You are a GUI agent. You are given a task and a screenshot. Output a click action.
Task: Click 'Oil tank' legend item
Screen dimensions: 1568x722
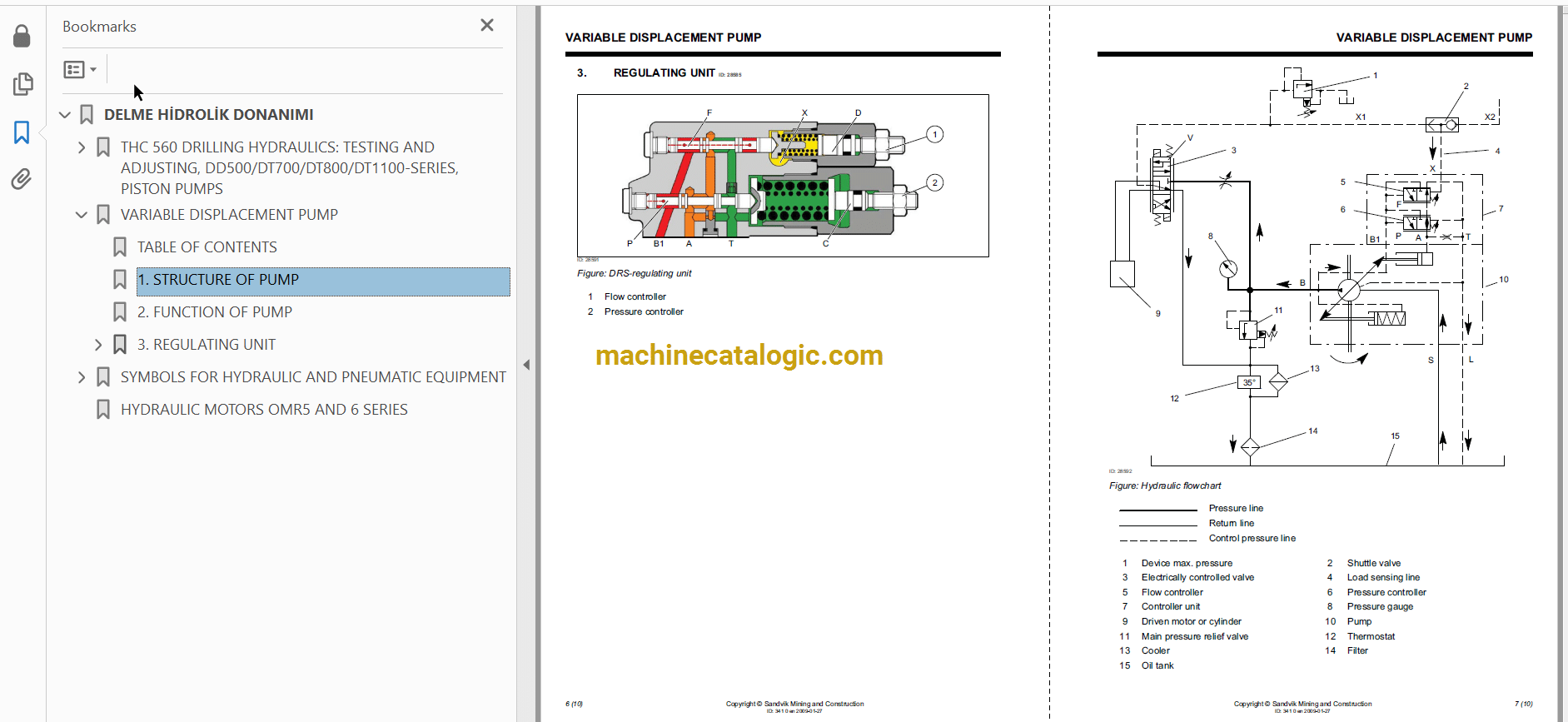point(1157,665)
